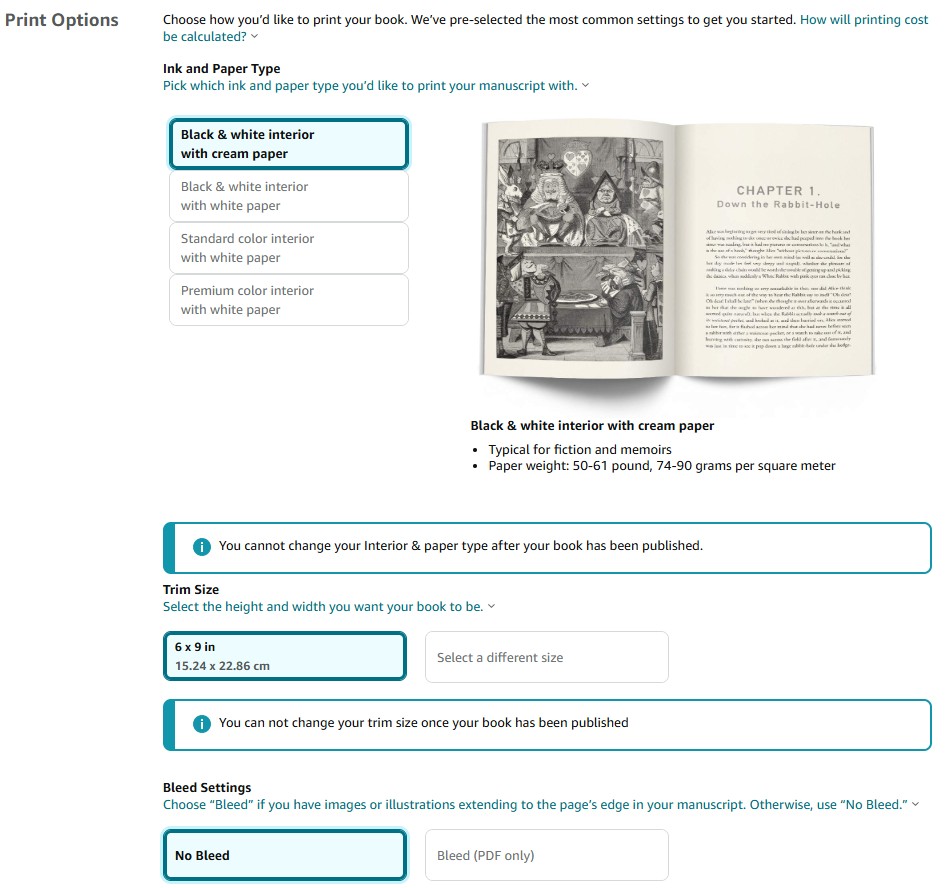Viewport: 949px width, 888px height.
Task: Choose Premium color interior with white paper
Action: point(289,300)
